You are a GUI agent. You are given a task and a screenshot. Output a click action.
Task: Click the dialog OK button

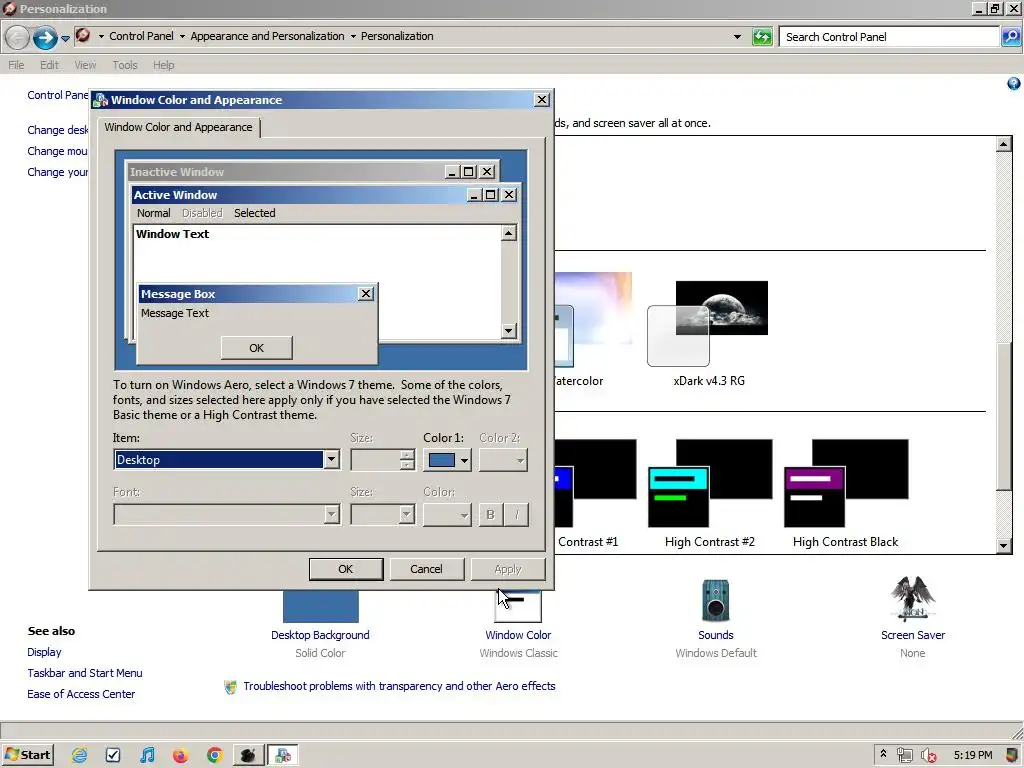[345, 569]
